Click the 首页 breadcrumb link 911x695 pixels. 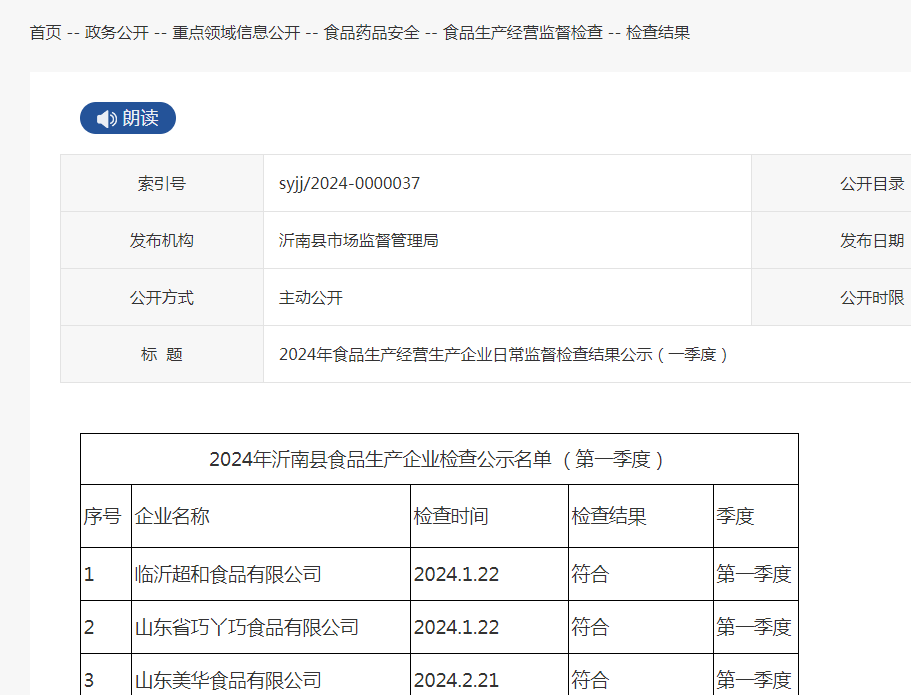tap(45, 33)
